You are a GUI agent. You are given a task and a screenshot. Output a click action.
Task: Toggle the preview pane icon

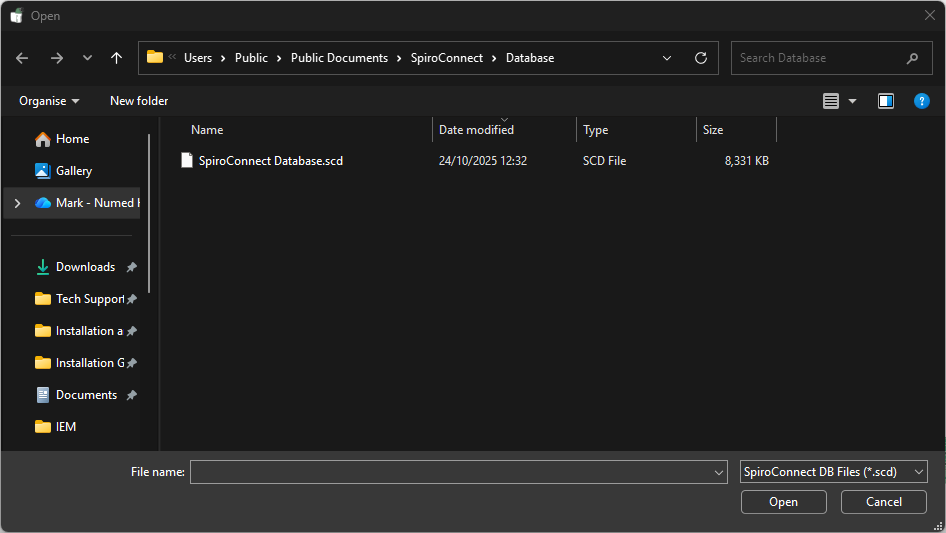coord(885,101)
